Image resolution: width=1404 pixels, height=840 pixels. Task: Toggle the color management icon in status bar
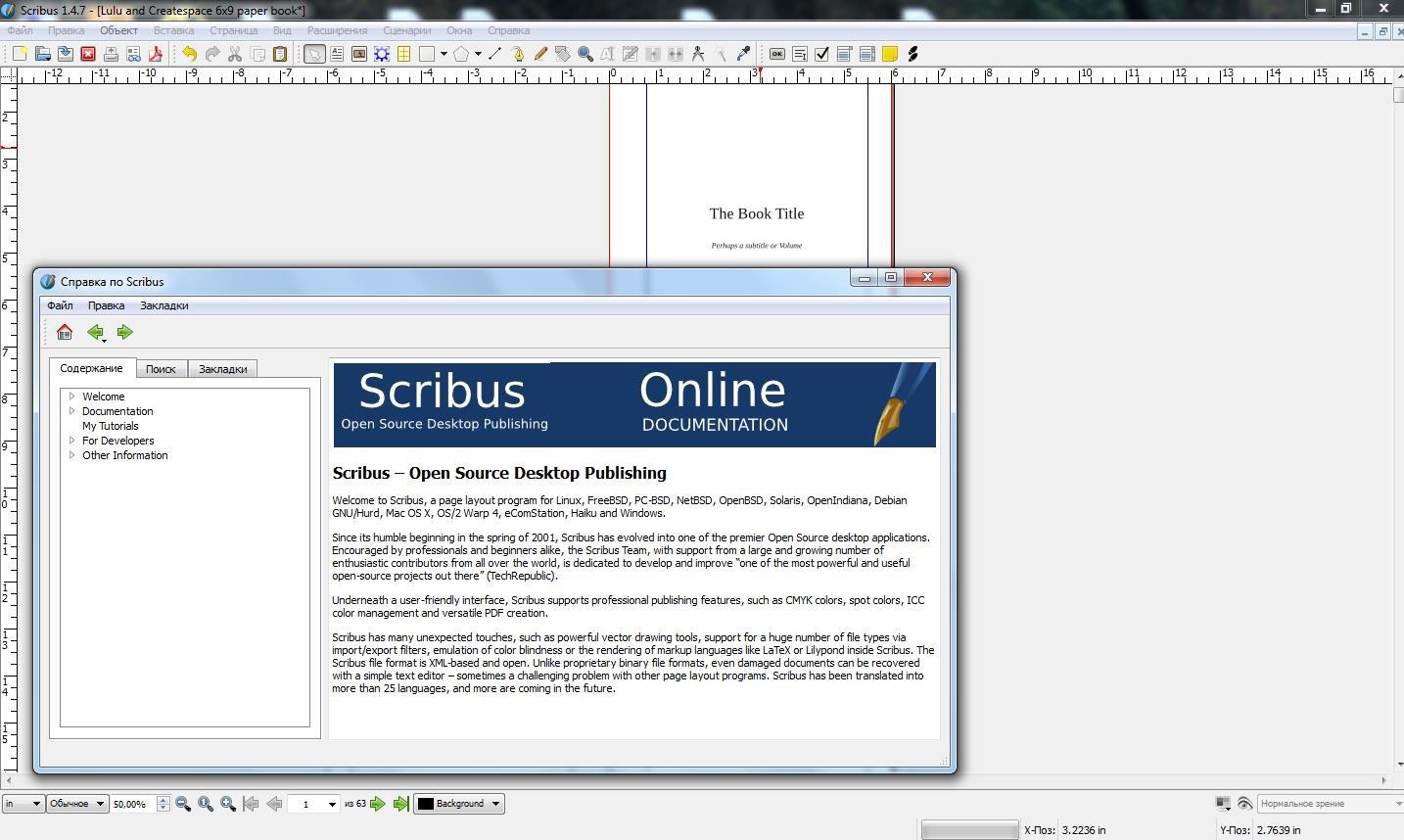tap(1223, 804)
